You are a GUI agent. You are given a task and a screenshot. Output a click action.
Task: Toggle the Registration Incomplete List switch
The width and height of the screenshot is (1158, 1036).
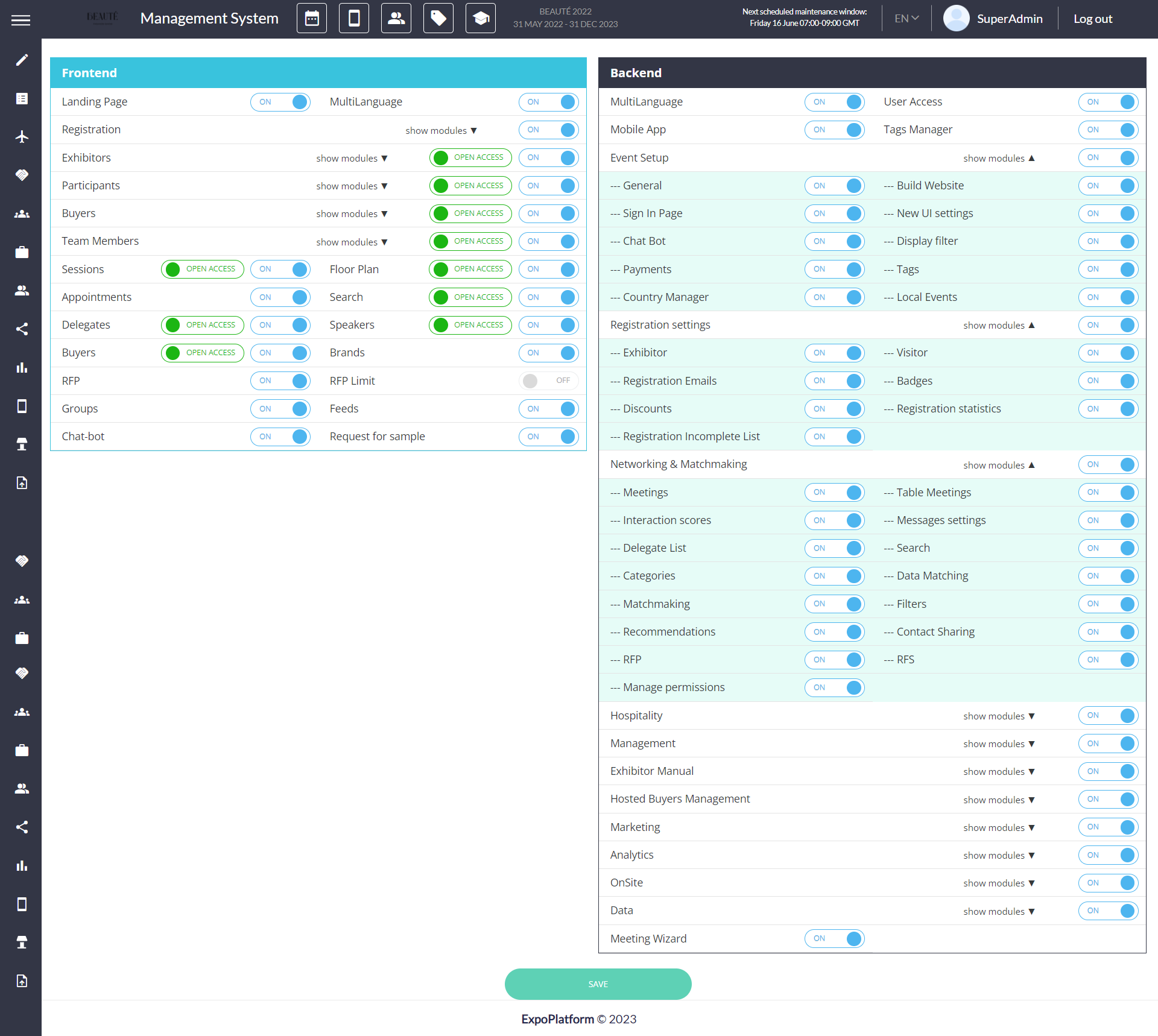[x=834, y=437]
